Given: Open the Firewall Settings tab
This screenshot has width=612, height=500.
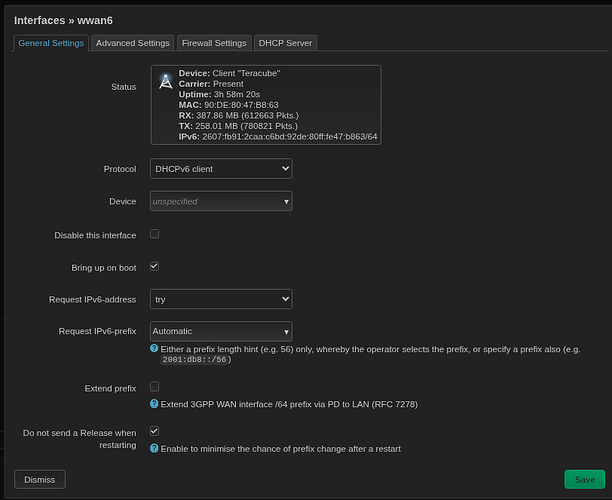Looking at the screenshot, I should pos(214,43).
